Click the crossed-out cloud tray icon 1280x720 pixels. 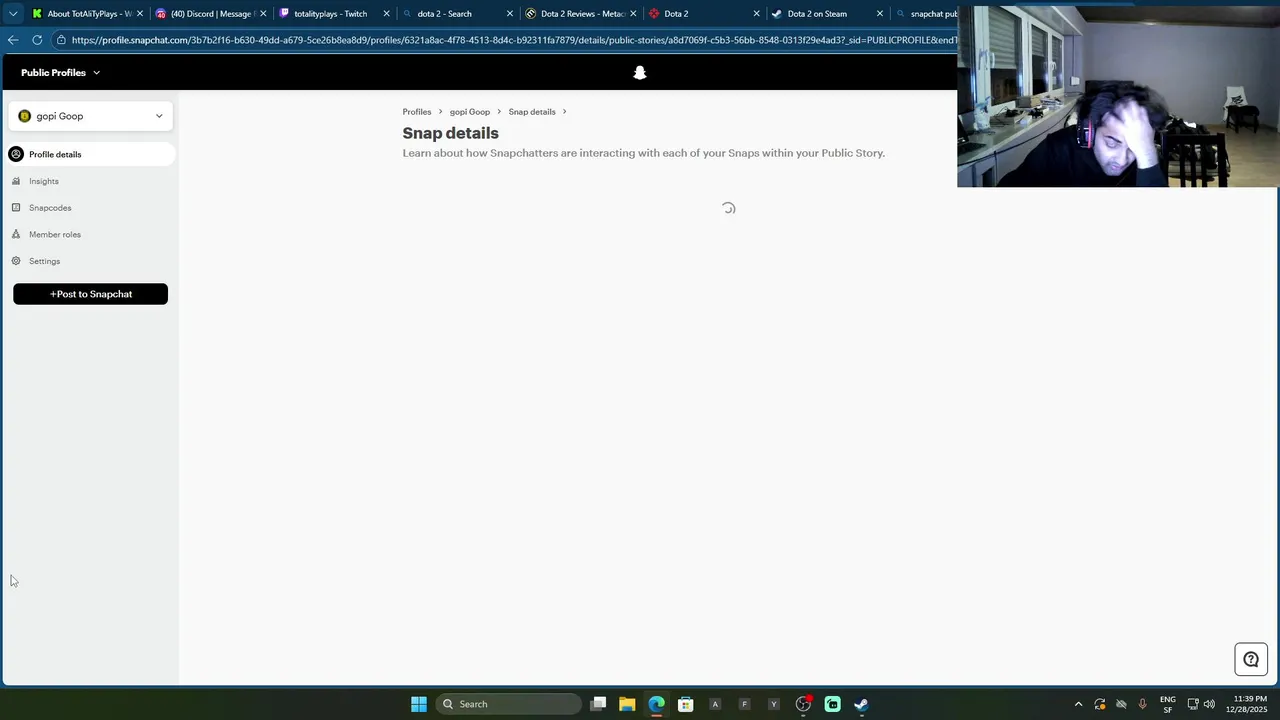(1121, 704)
